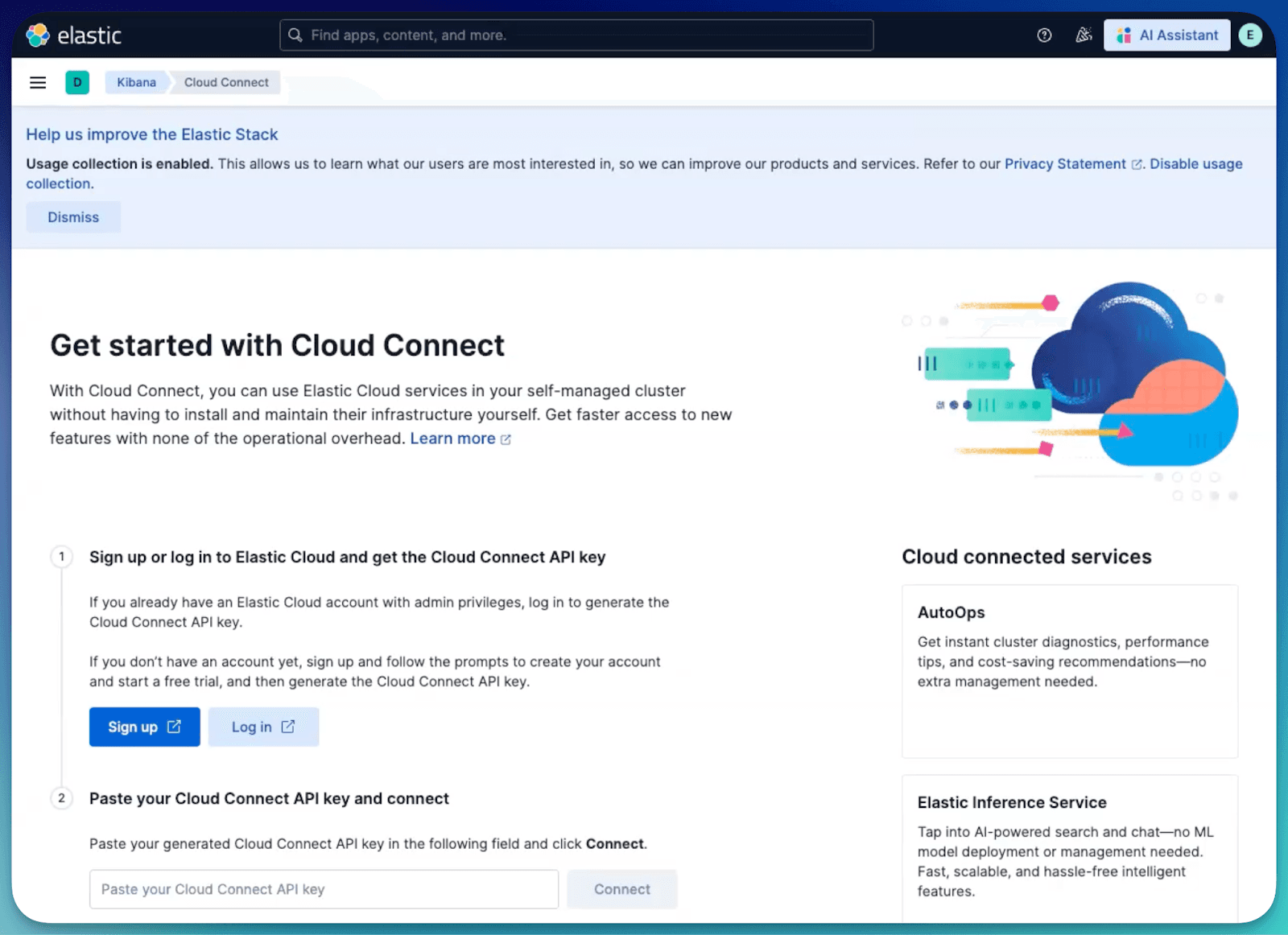Dismiss the usage collection banner

[x=73, y=216]
